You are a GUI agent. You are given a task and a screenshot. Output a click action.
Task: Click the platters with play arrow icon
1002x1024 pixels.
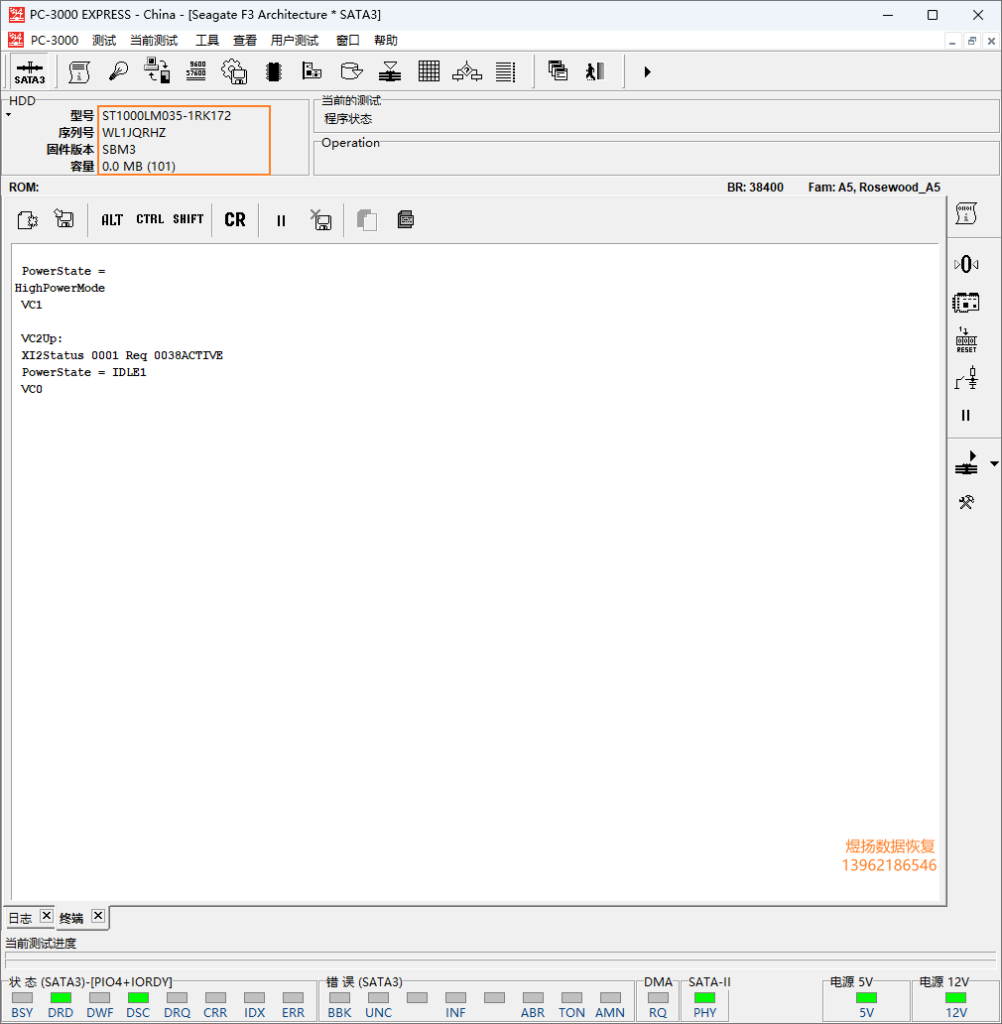tap(966, 463)
